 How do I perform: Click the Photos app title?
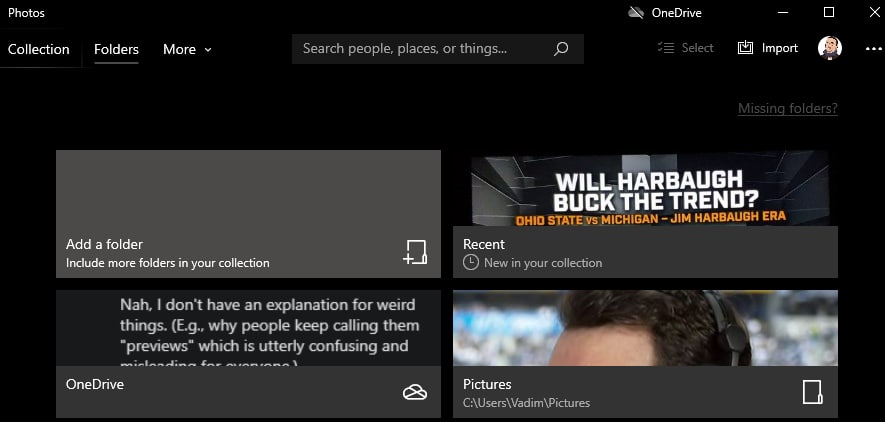point(27,12)
